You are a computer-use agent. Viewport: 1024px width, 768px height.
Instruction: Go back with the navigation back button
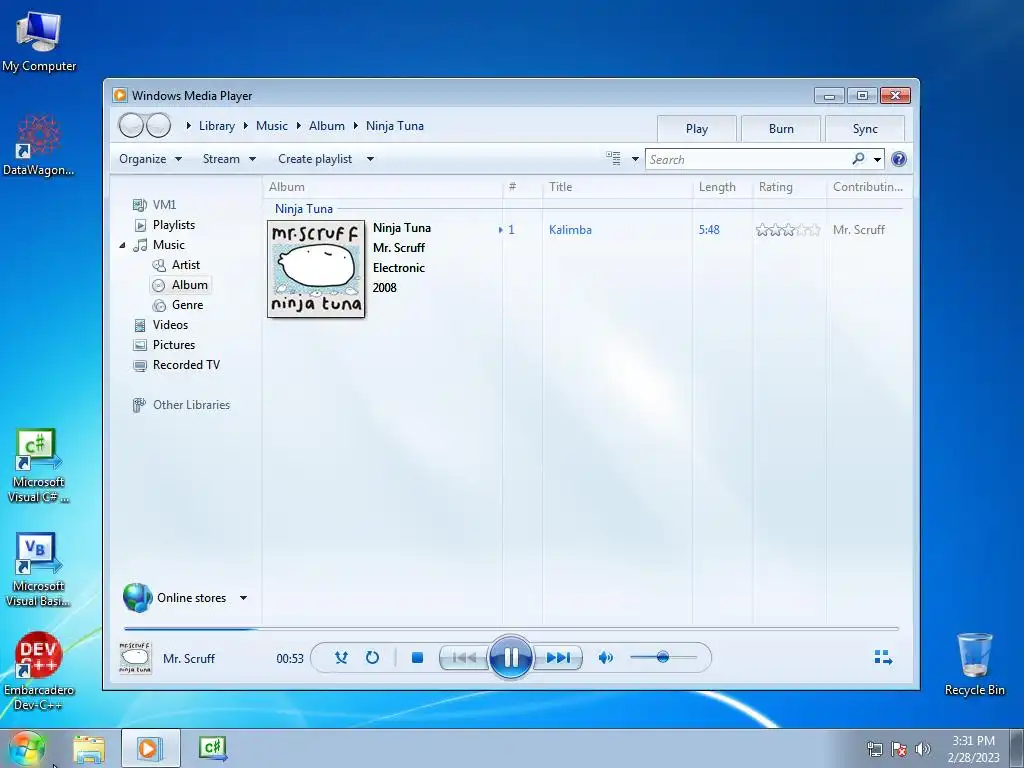pyautogui.click(x=131, y=125)
